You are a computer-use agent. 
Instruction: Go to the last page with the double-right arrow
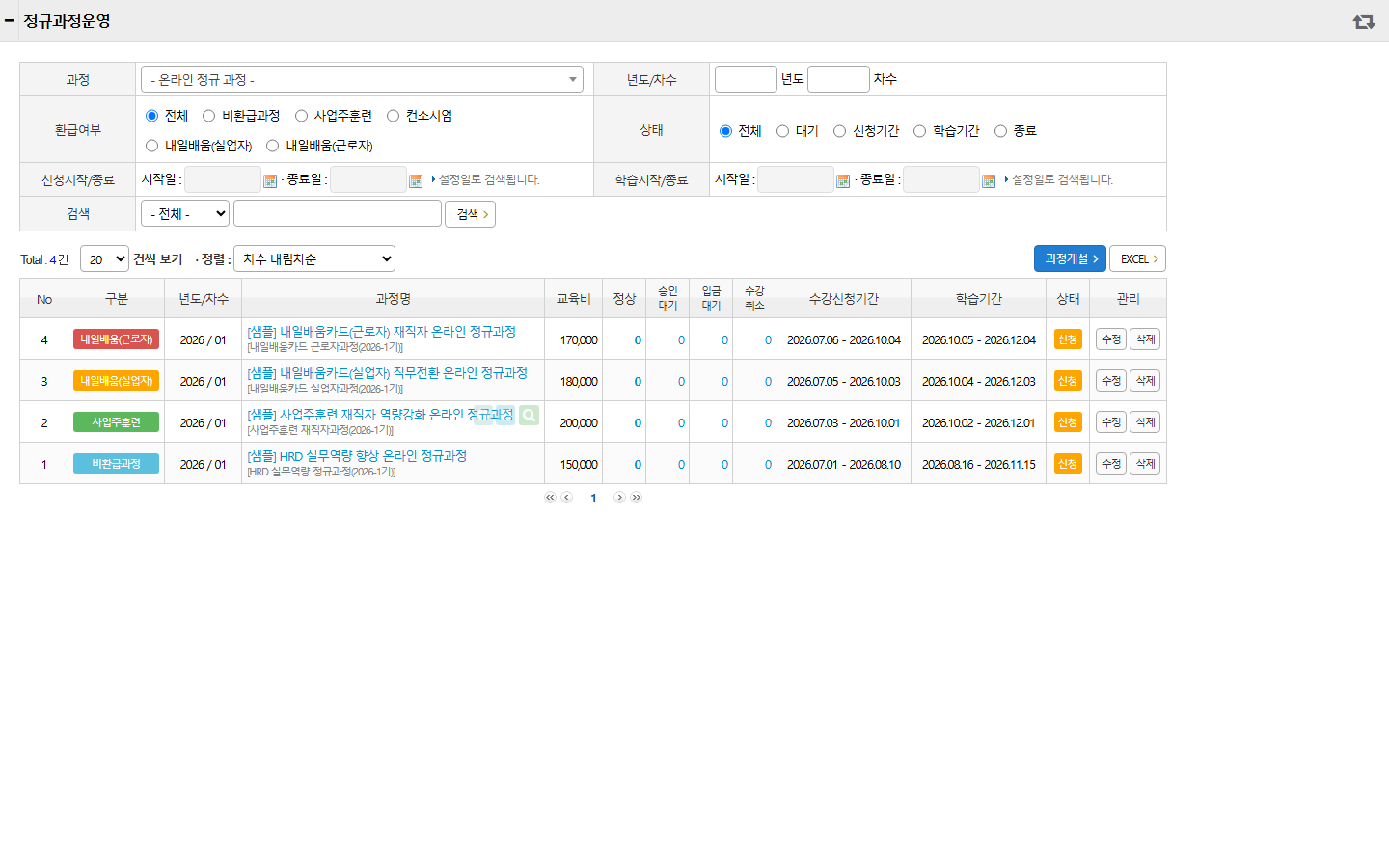click(x=636, y=498)
